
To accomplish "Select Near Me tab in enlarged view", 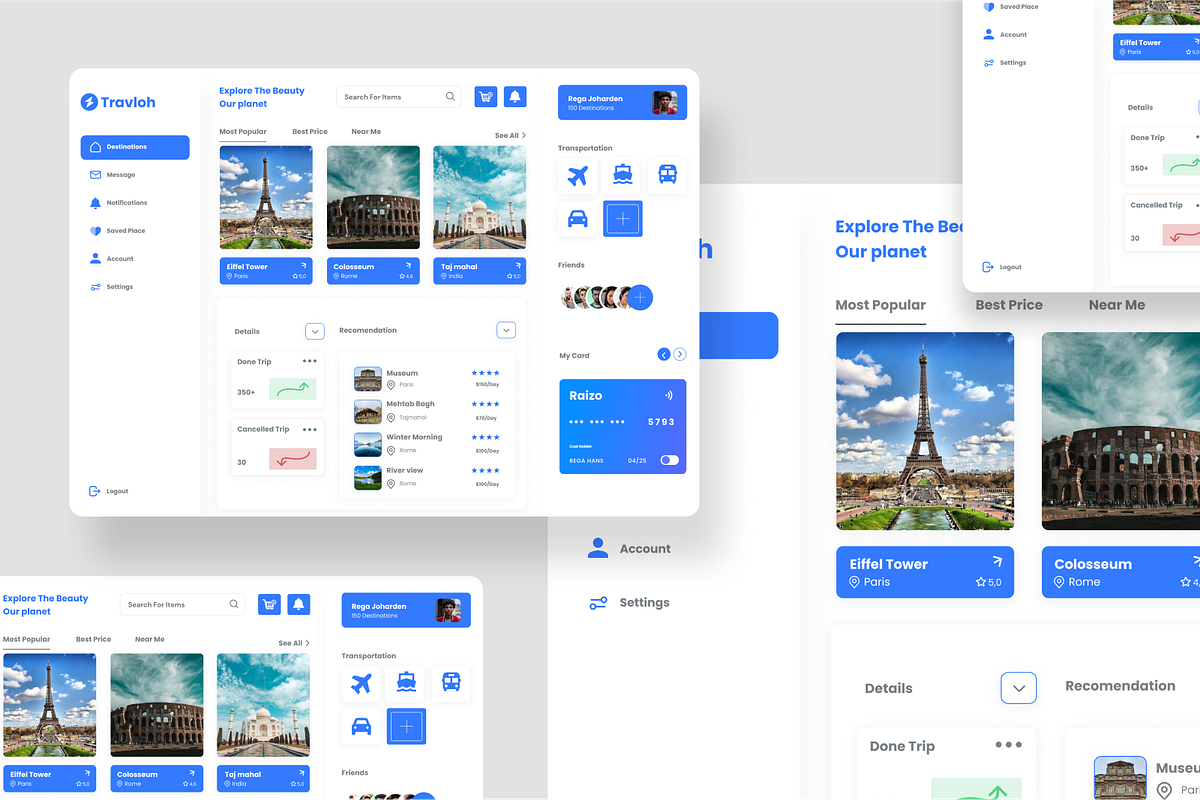I will tap(1117, 305).
